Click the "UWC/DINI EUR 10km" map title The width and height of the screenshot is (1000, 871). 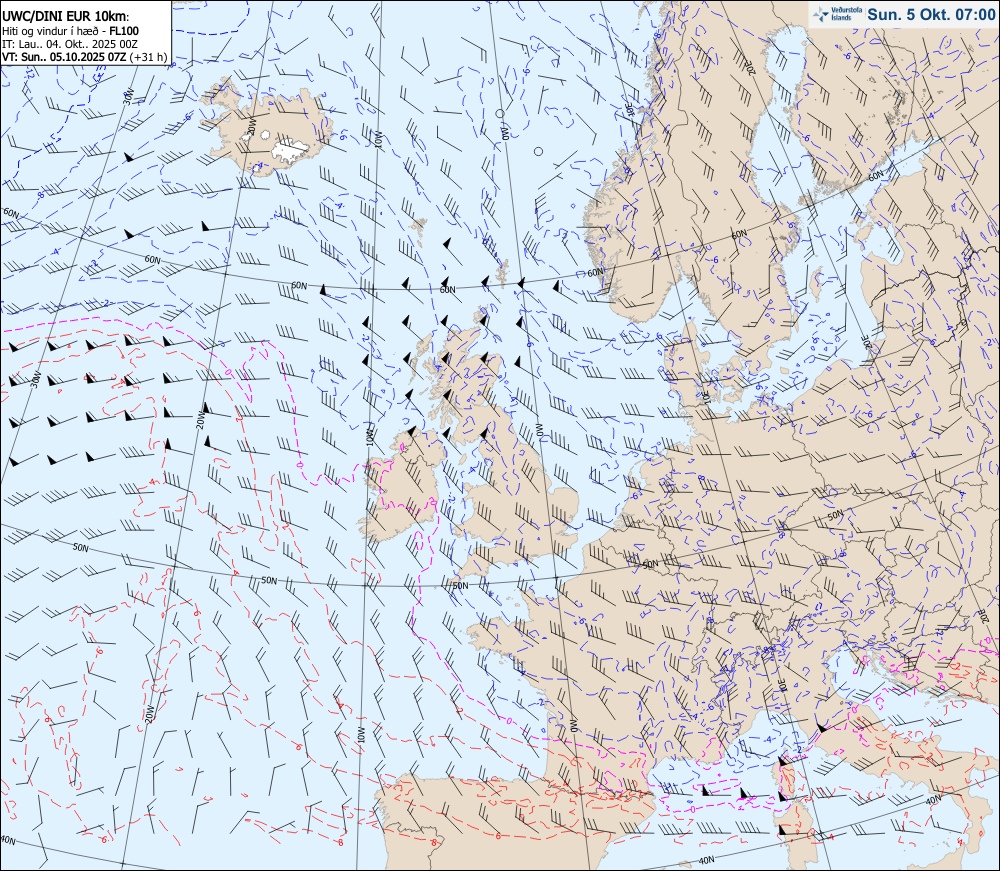pyautogui.click(x=66, y=17)
